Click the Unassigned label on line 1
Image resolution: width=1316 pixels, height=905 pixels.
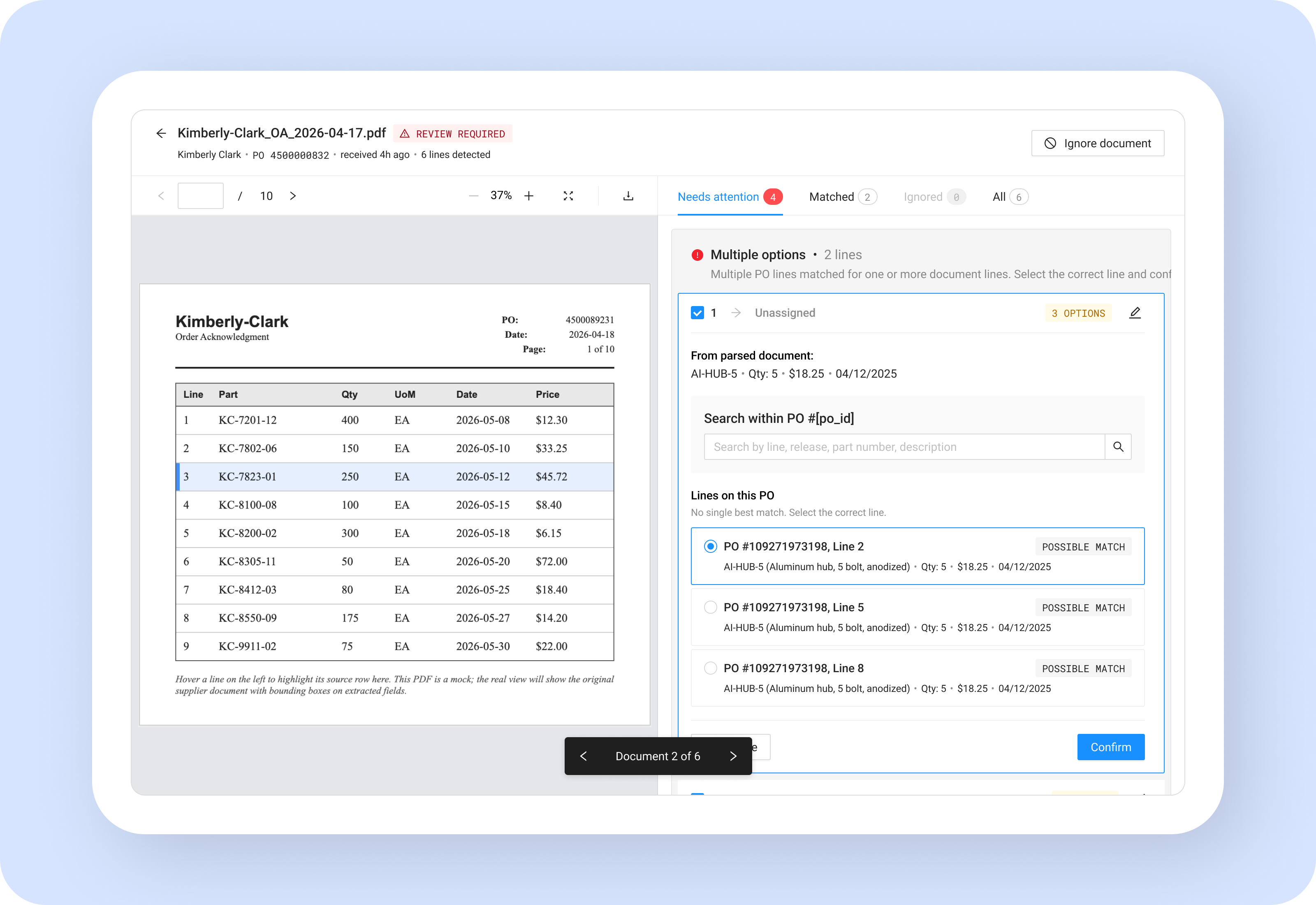tap(785, 313)
